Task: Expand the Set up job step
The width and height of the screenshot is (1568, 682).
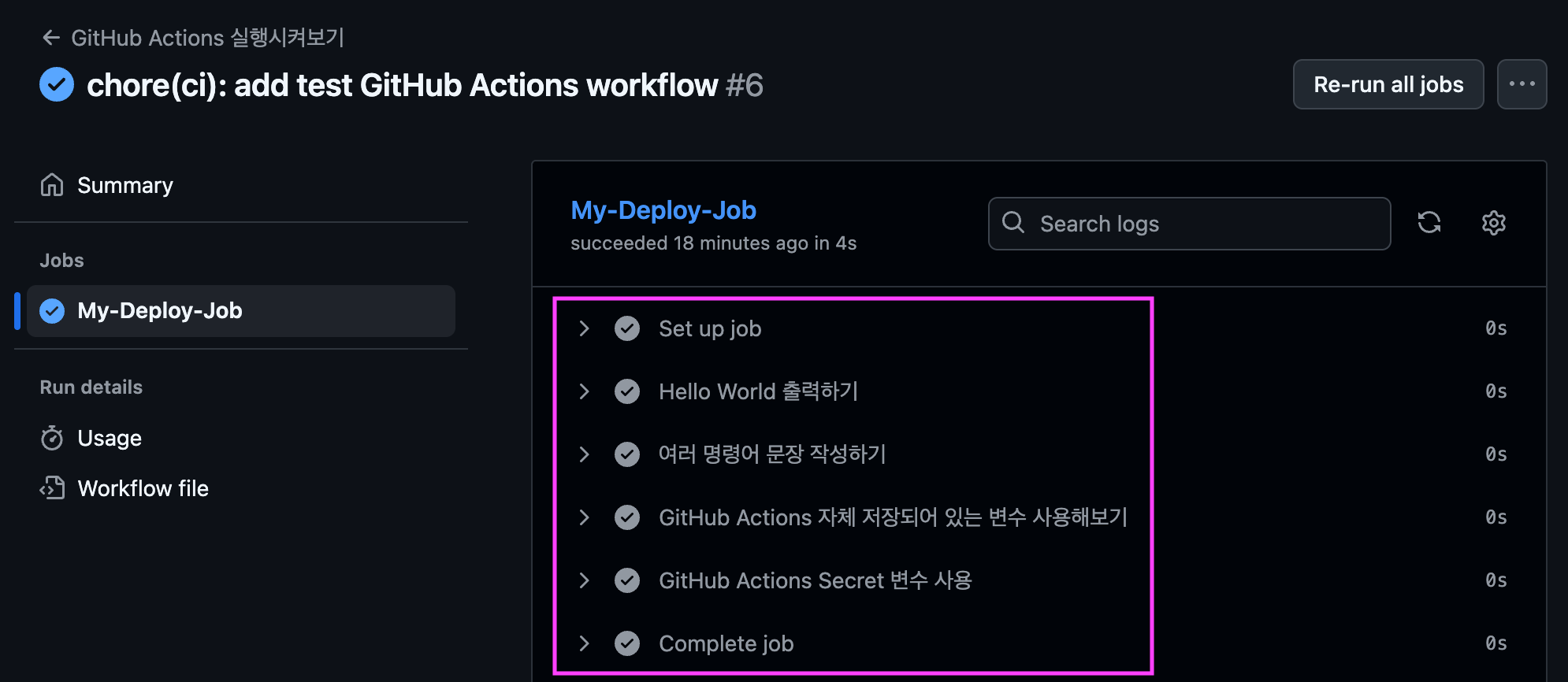Action: 584,328
